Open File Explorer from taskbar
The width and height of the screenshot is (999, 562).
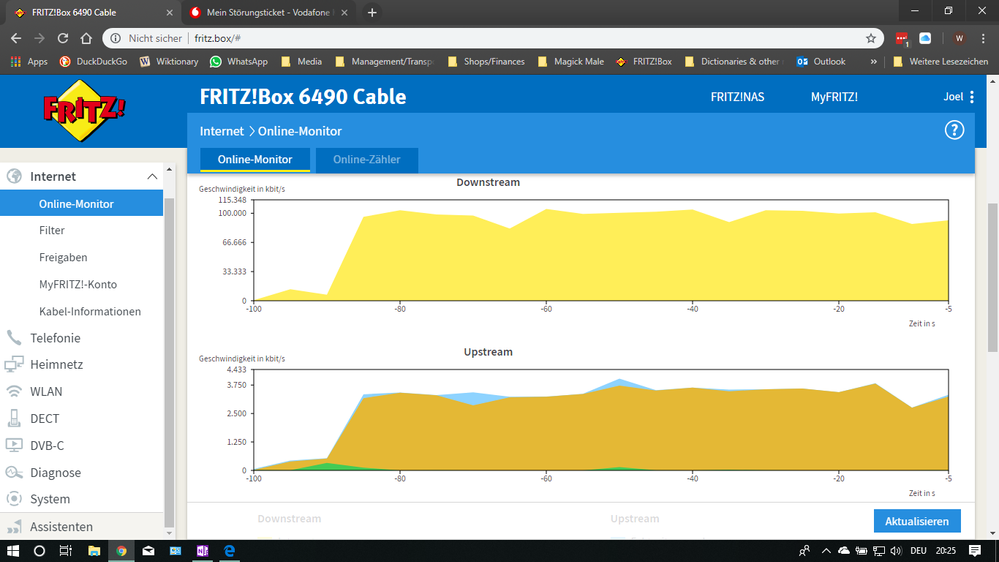94,551
